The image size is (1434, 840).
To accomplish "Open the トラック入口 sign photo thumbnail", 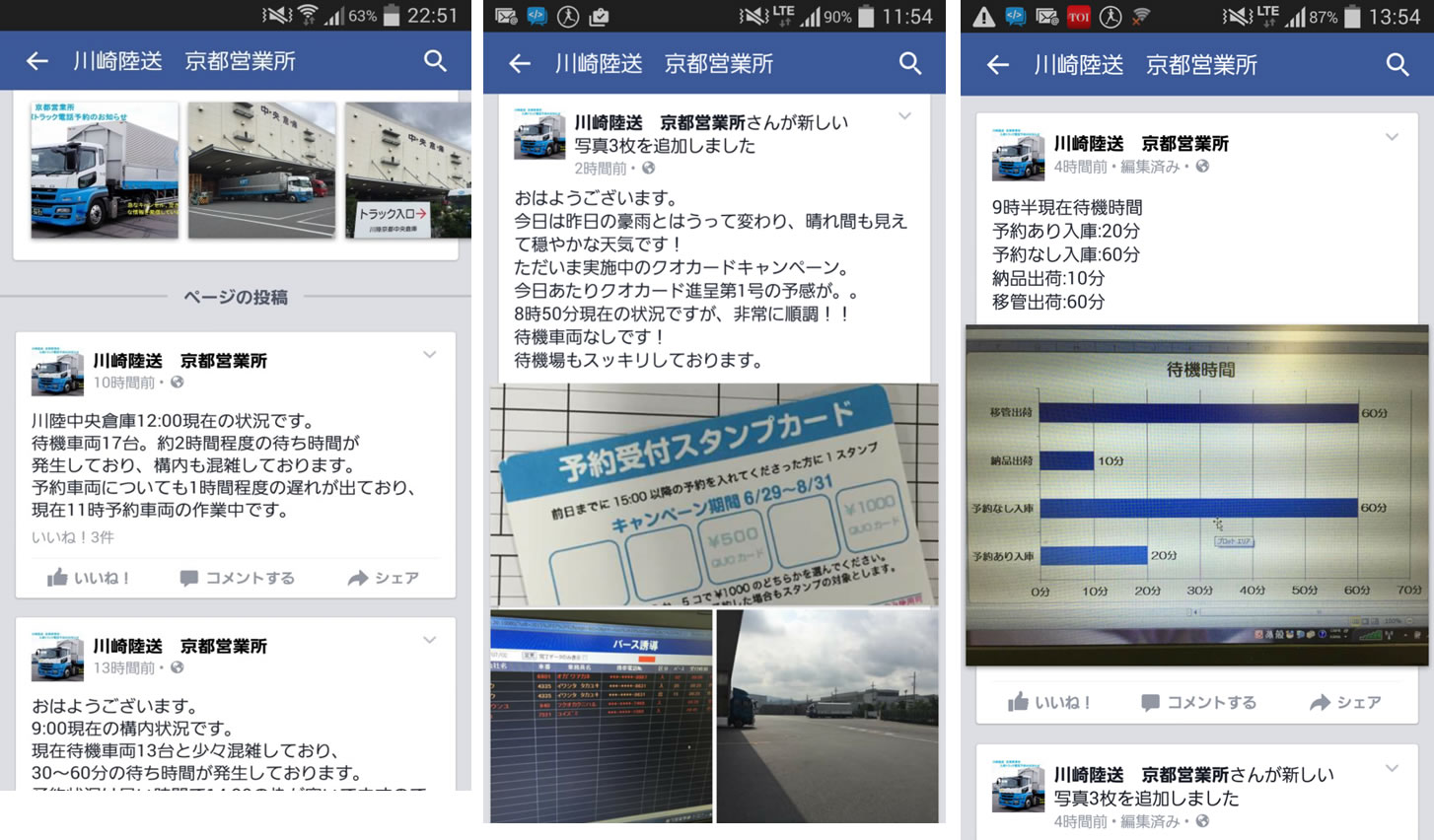I will 408,170.
